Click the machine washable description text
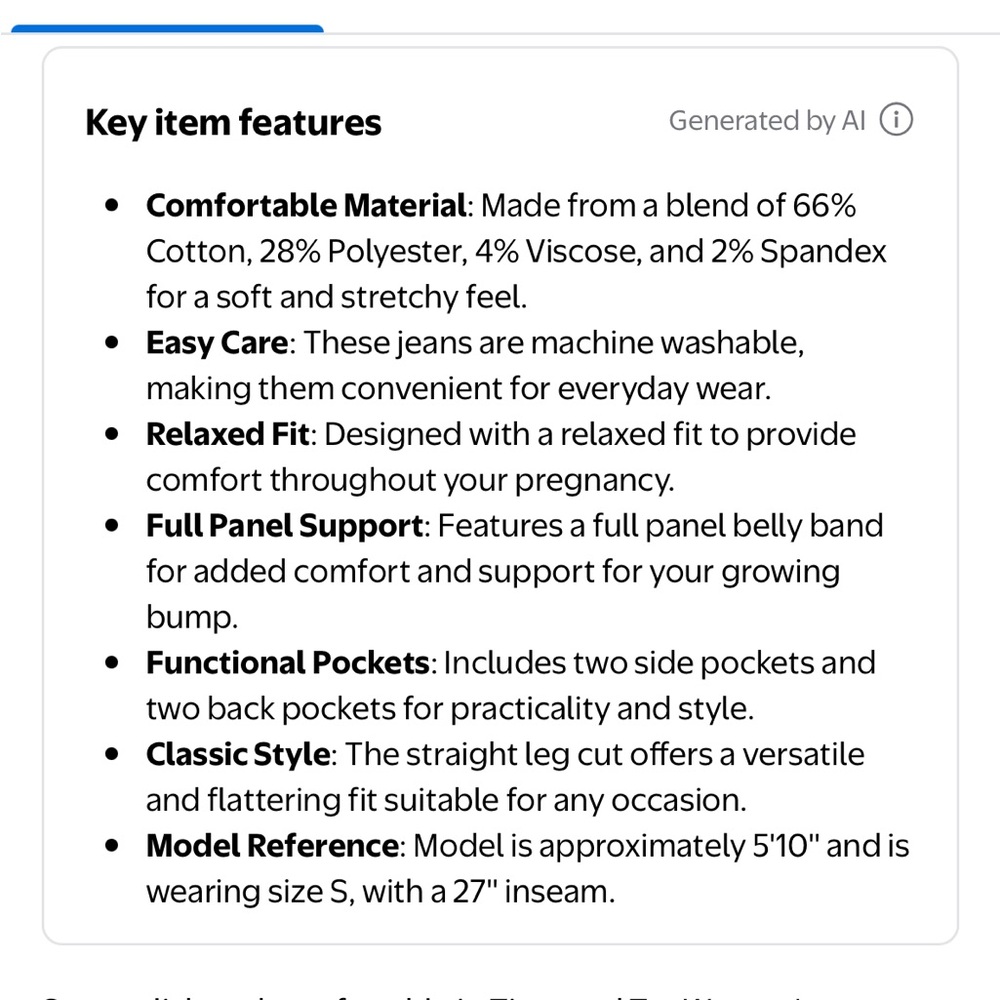 (x=667, y=343)
